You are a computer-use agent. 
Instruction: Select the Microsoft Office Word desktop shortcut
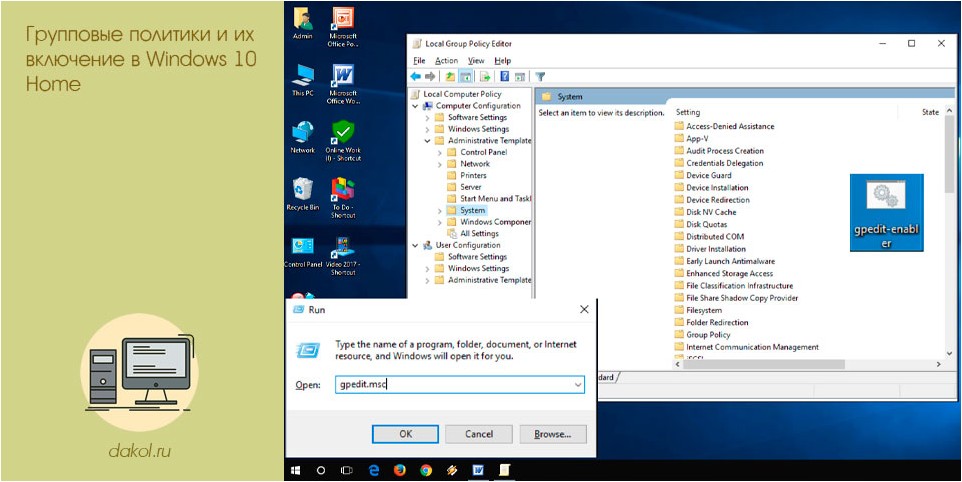point(343,84)
